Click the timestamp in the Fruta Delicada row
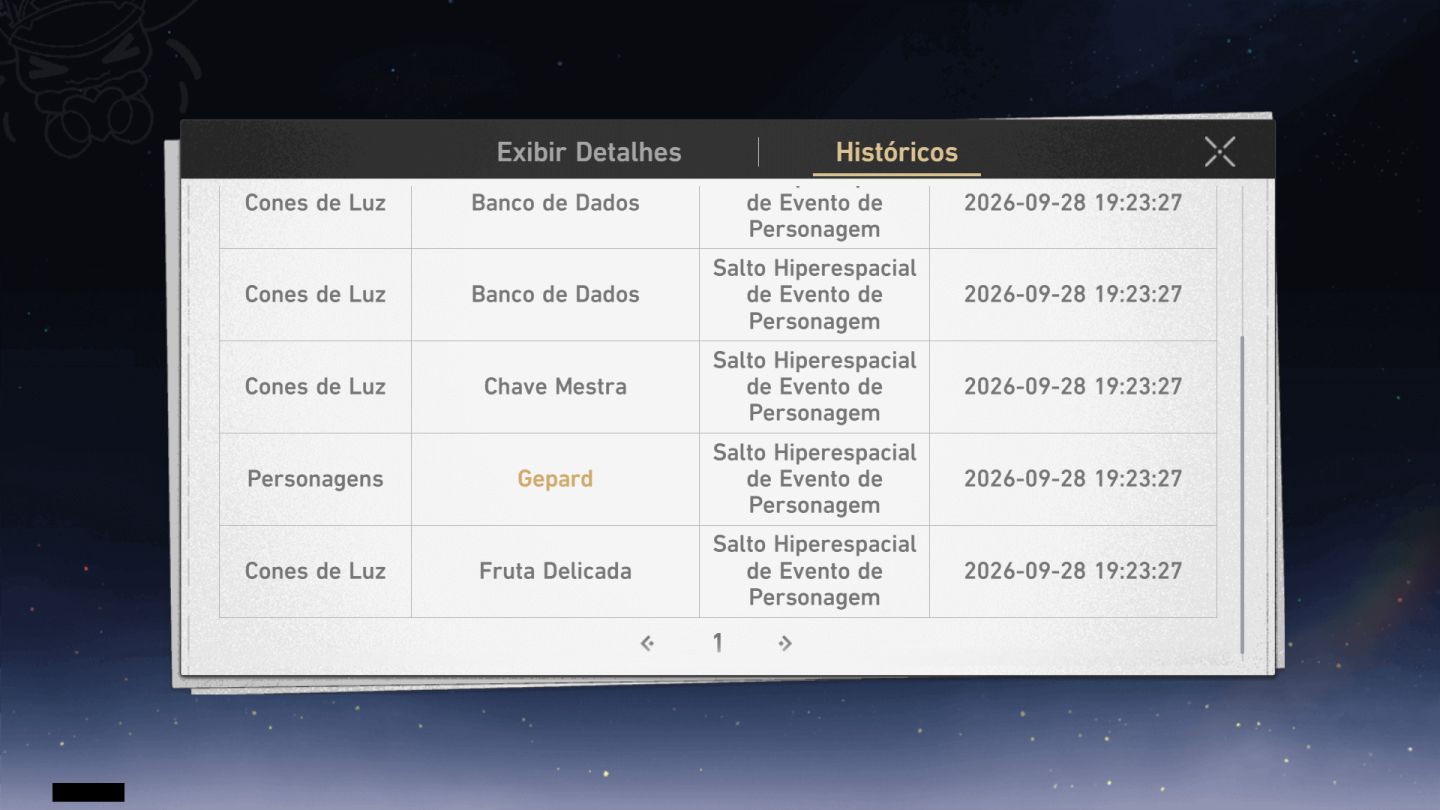1440x810 pixels. coord(1073,571)
